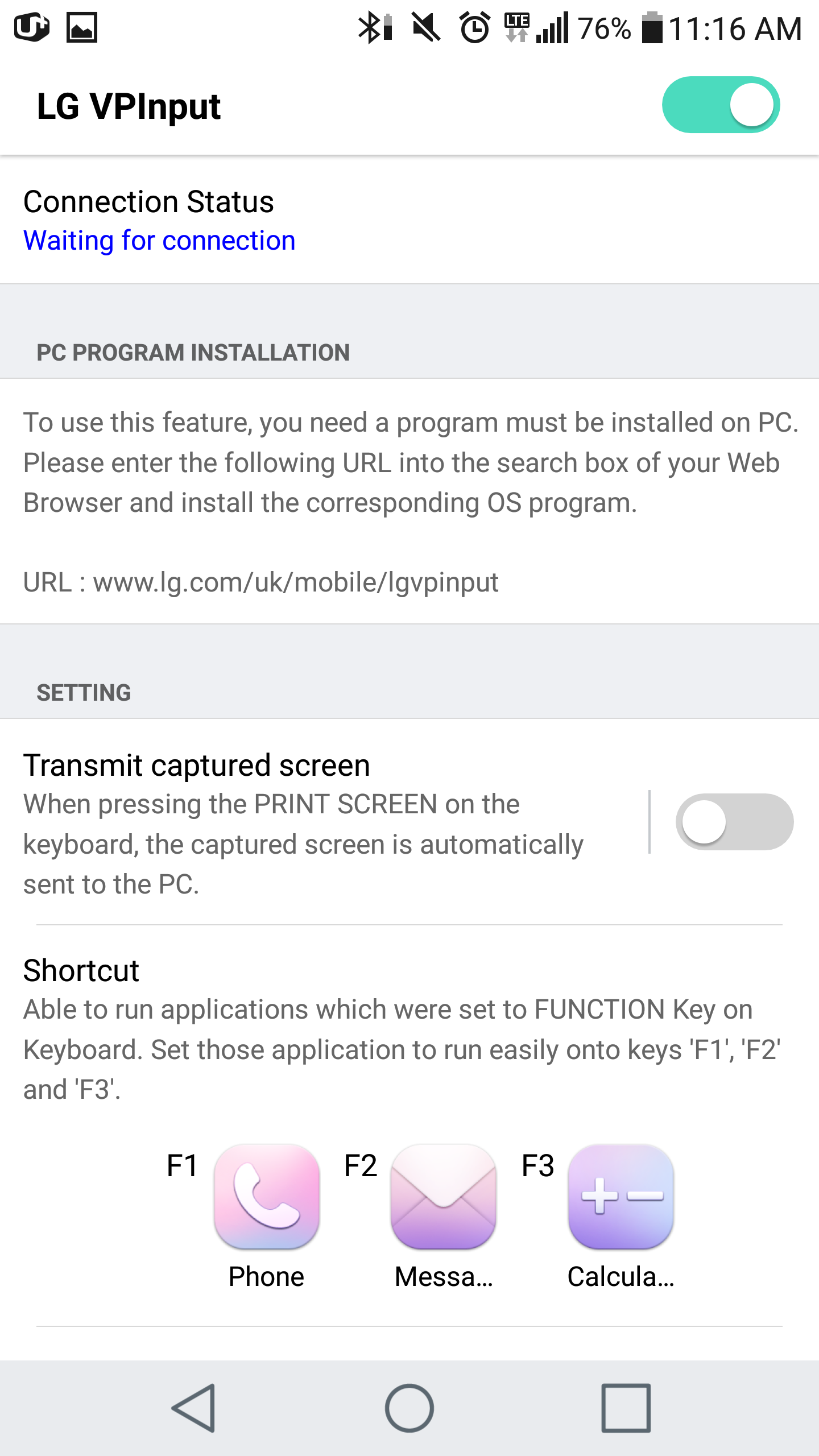Enable Transmit captured screen switch
This screenshot has width=819, height=1456.
(734, 822)
